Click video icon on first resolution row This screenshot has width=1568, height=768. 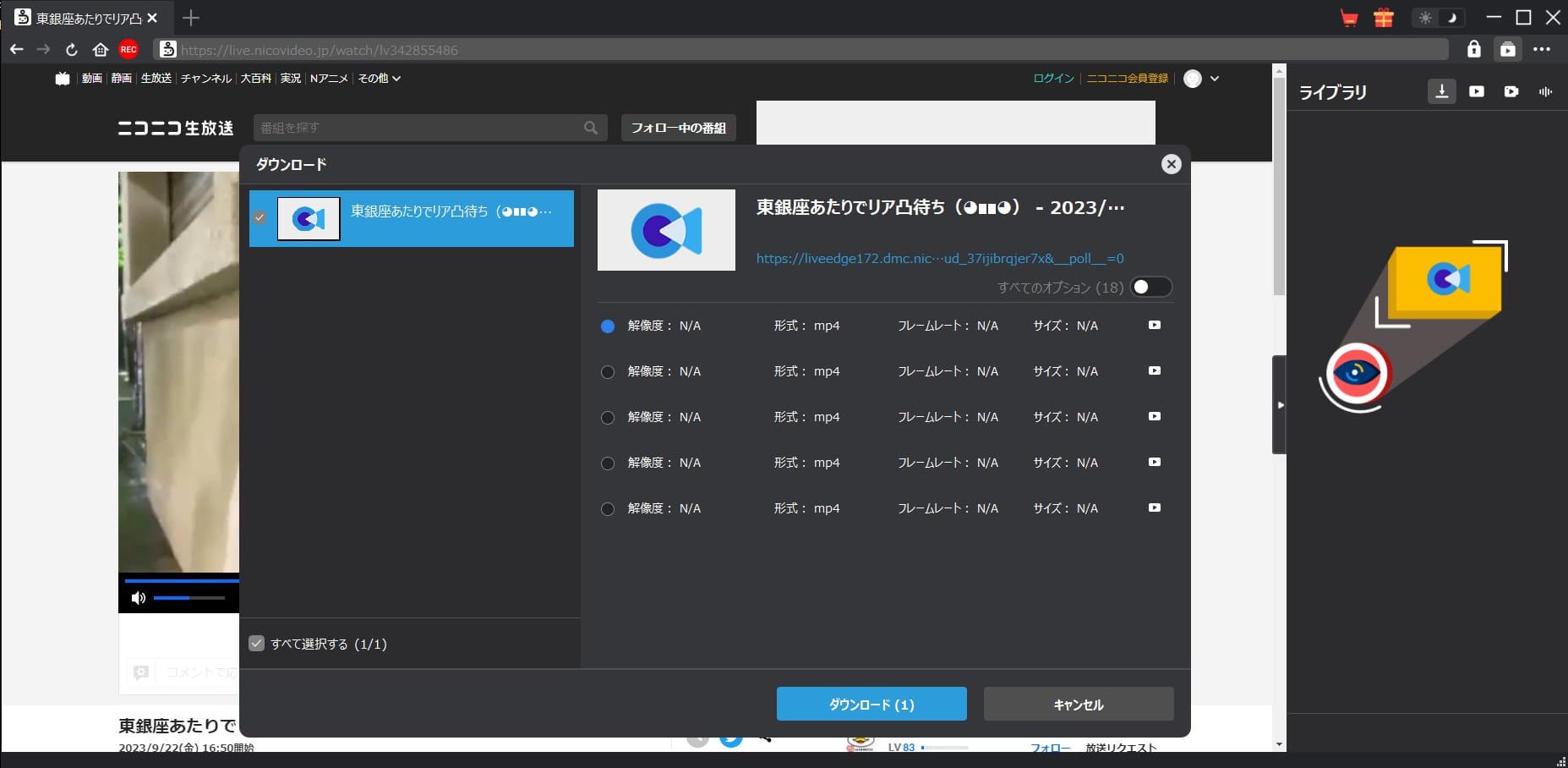(1155, 326)
